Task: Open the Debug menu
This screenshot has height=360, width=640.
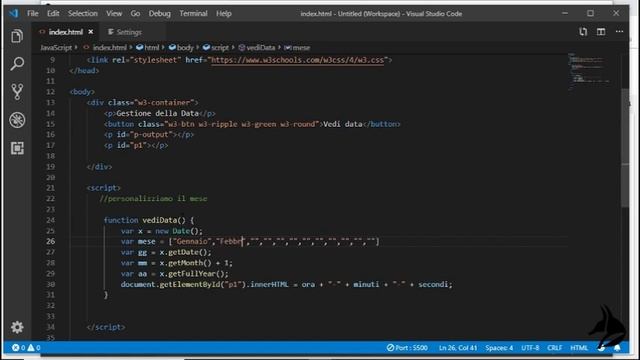Action: point(160,13)
